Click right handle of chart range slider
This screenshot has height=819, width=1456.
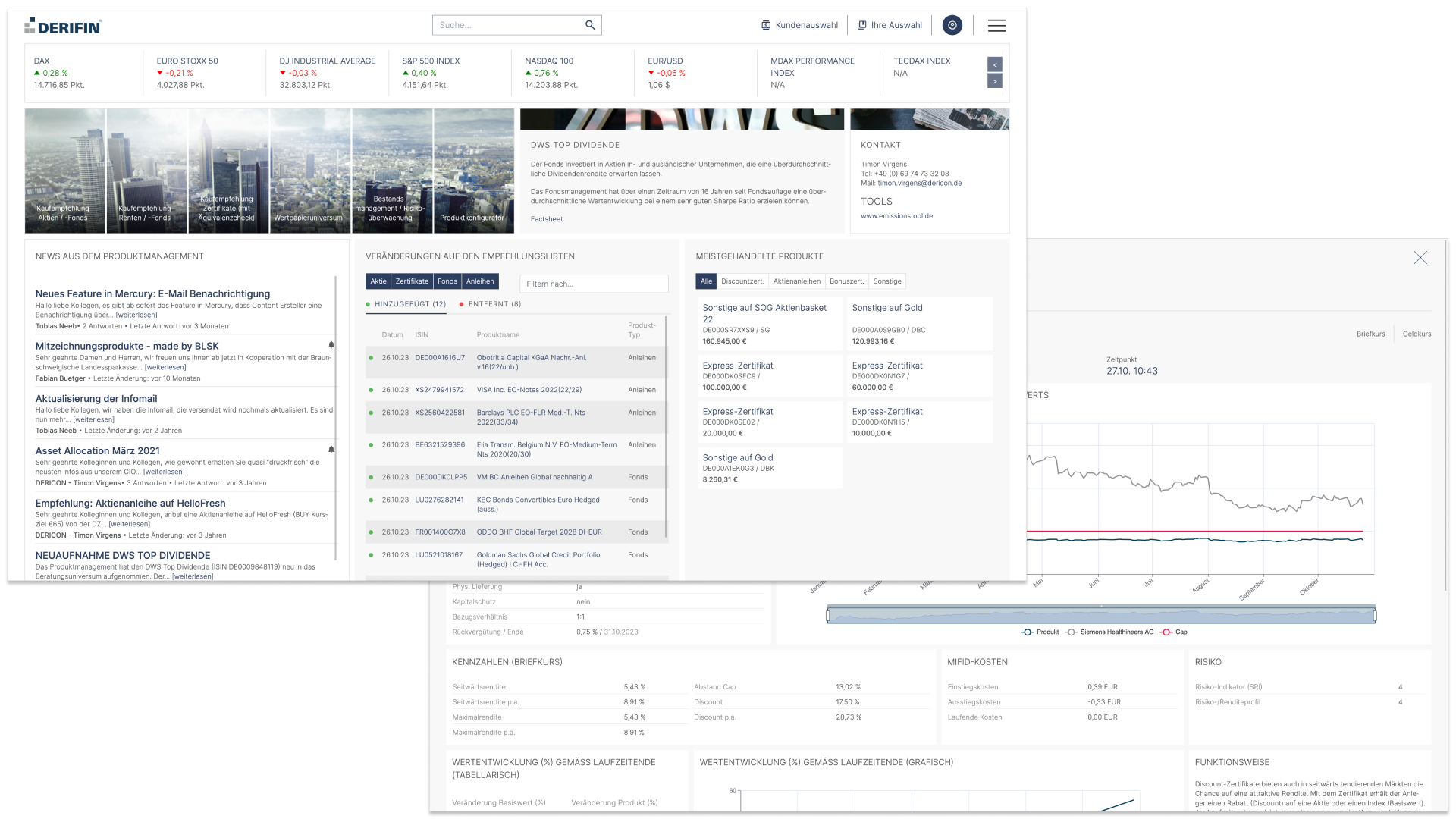[x=1375, y=615]
